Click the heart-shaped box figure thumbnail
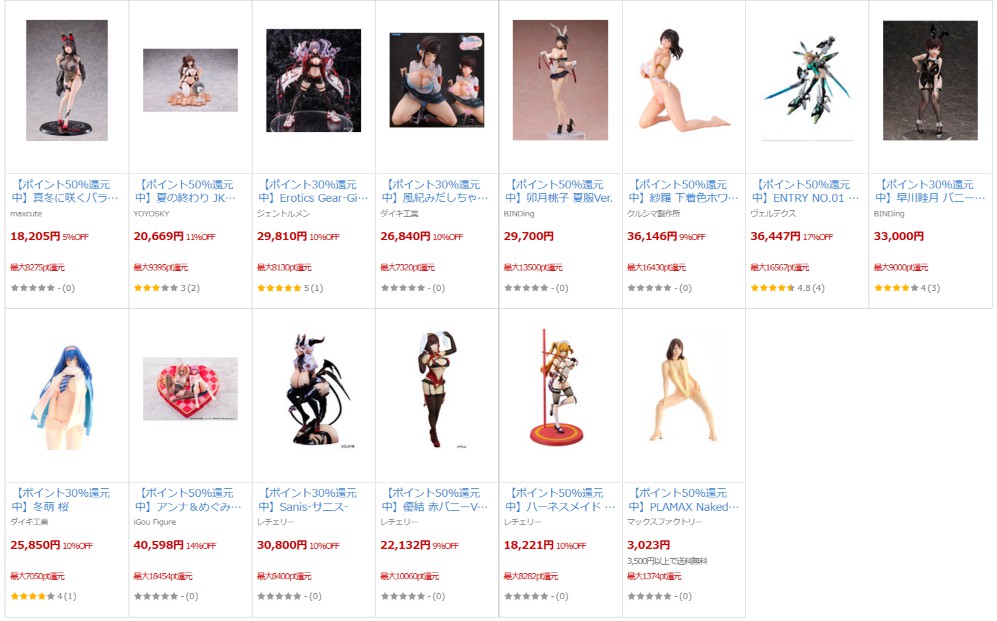Image resolution: width=997 pixels, height=621 pixels. (x=190, y=388)
